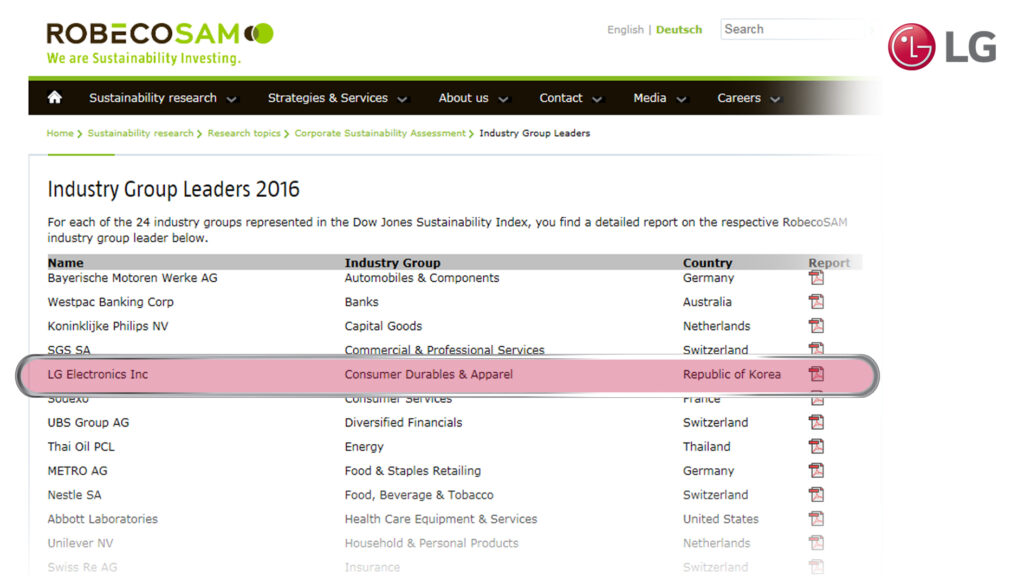Image resolution: width=1024 pixels, height=576 pixels.
Task: Switch language to English
Action: point(625,30)
